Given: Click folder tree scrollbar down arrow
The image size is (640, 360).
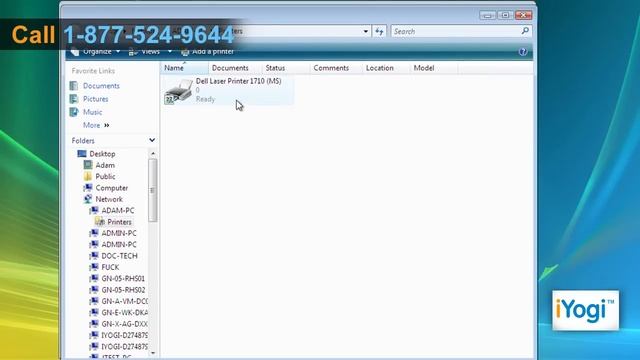Looking at the screenshot, I should [x=153, y=353].
